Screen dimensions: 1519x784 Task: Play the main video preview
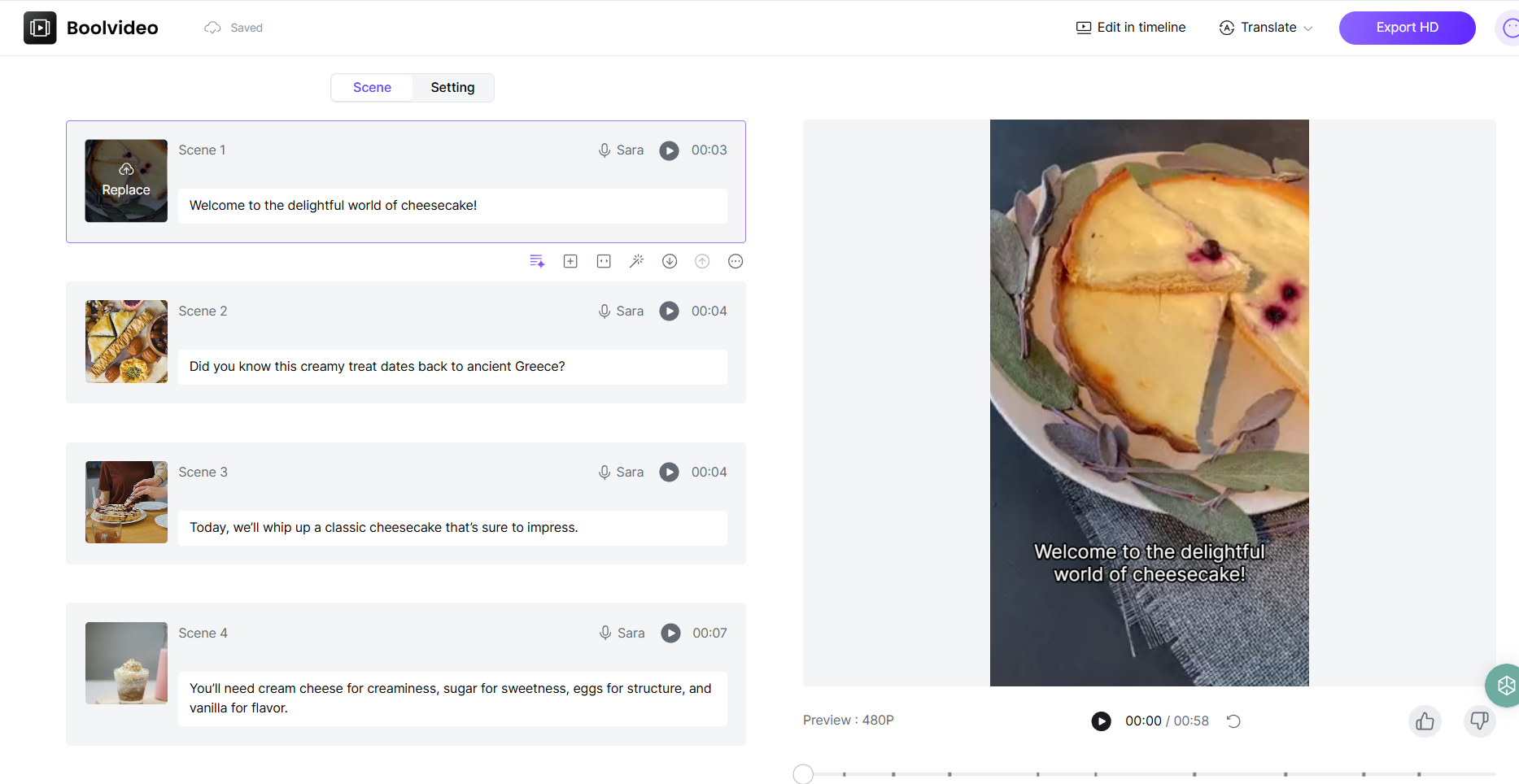(1101, 721)
